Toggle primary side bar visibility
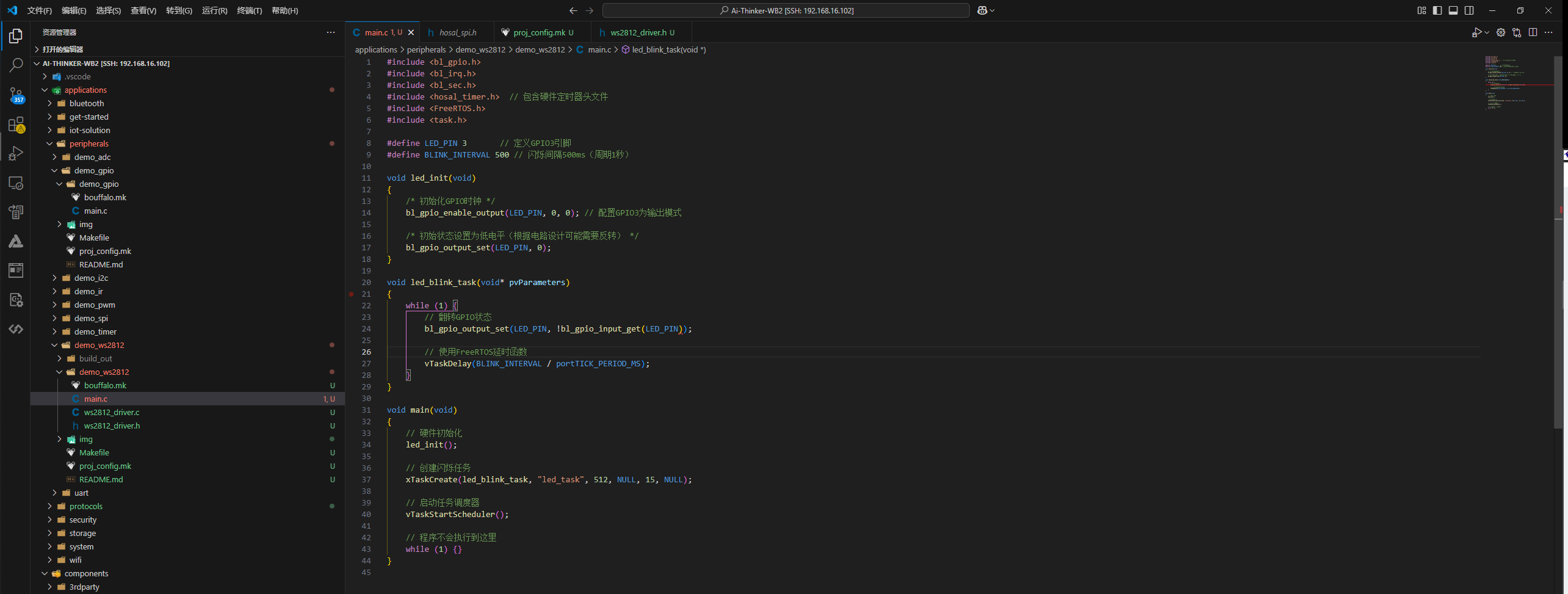Image resolution: width=1568 pixels, height=594 pixels. (1437, 10)
